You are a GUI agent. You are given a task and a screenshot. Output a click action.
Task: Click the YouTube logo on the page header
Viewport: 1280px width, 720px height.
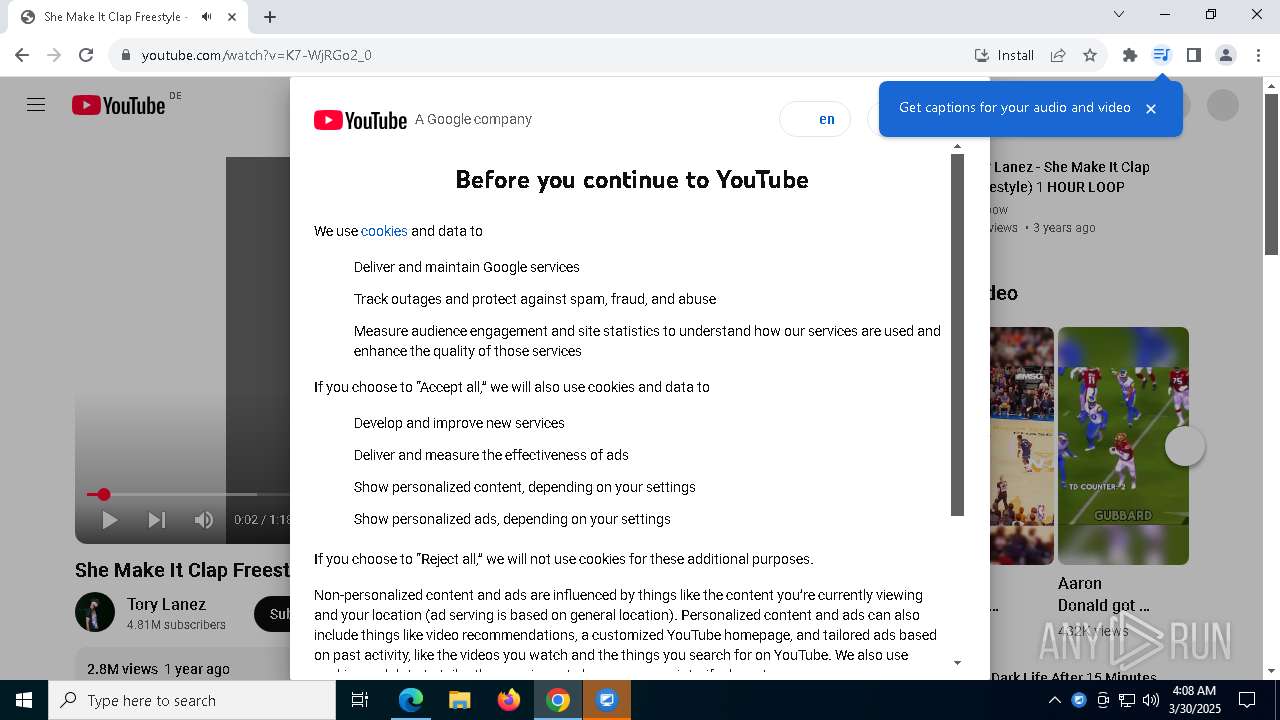point(119,105)
